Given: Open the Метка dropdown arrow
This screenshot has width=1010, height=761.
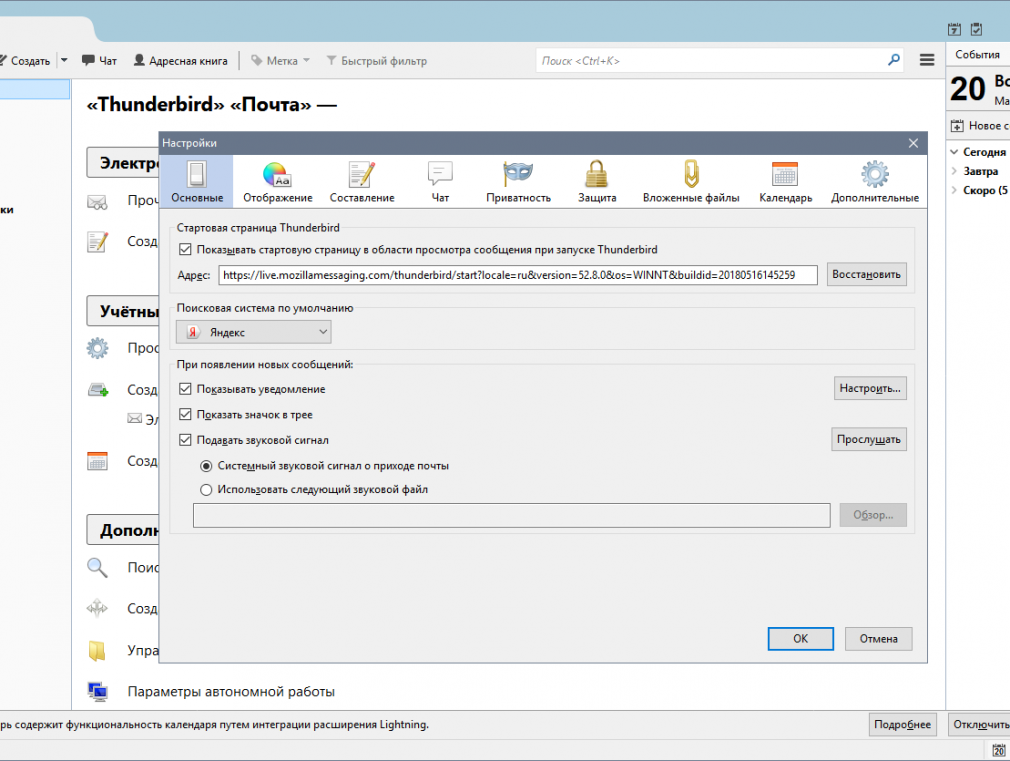Looking at the screenshot, I should [307, 61].
